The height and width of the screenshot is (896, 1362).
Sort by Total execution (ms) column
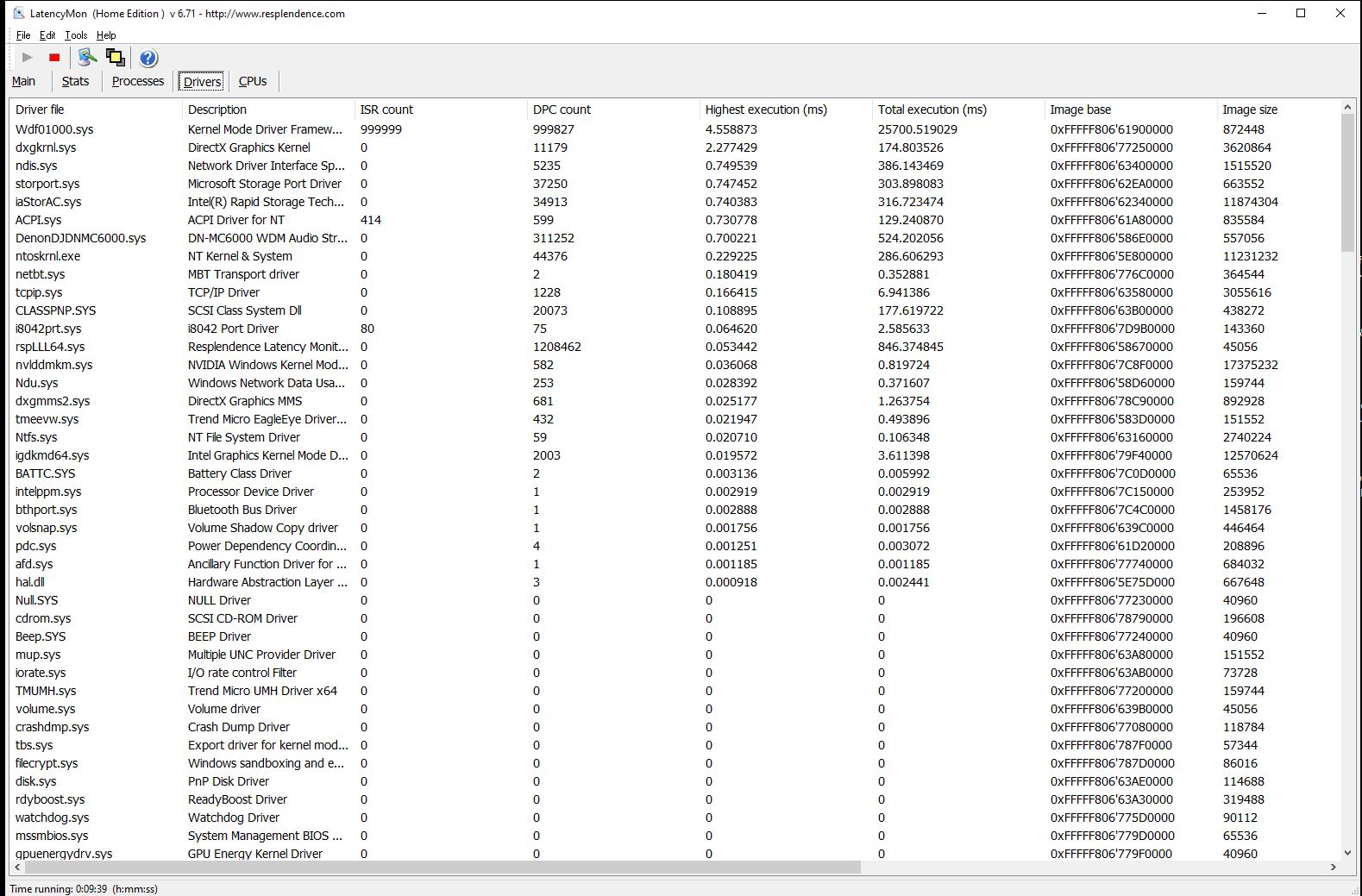(x=958, y=110)
